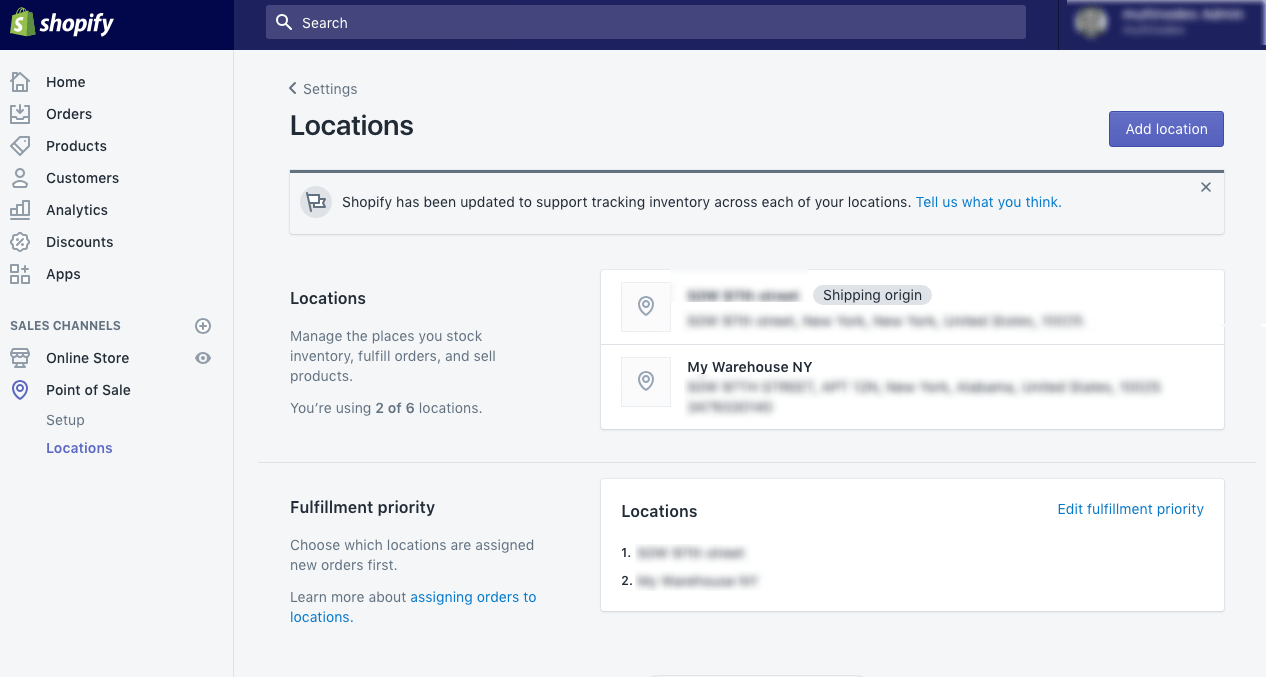Open Setup under Point of Sale
Viewport: 1266px width, 677px height.
click(65, 419)
